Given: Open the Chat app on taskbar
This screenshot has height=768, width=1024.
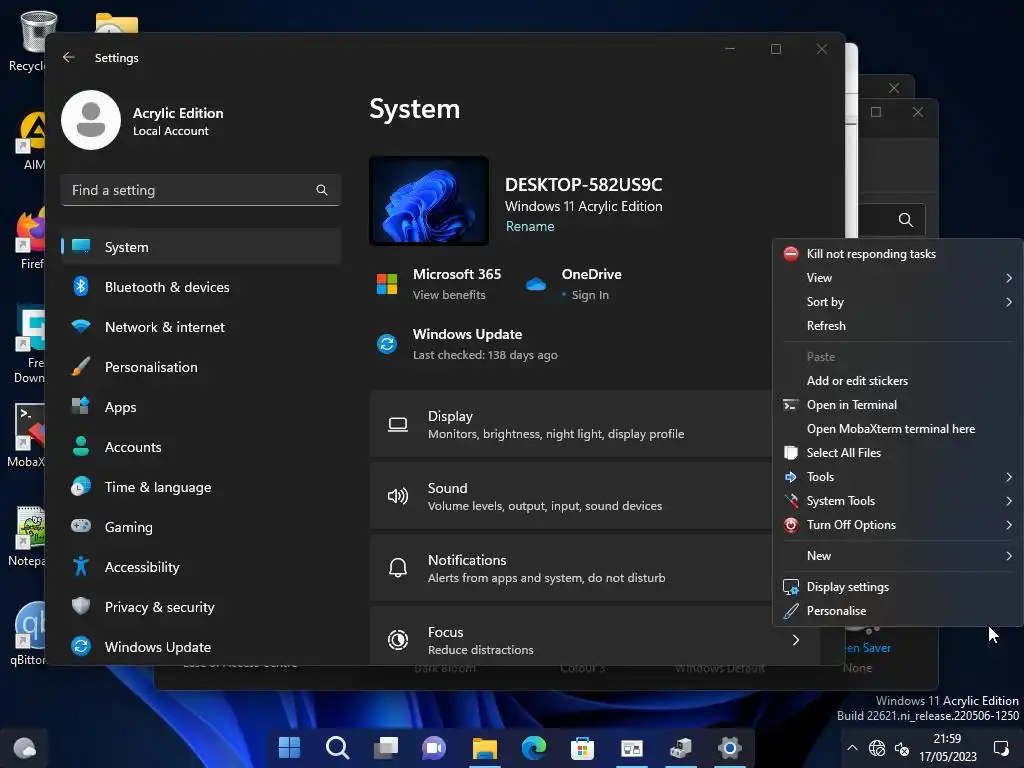Looking at the screenshot, I should click(x=434, y=747).
